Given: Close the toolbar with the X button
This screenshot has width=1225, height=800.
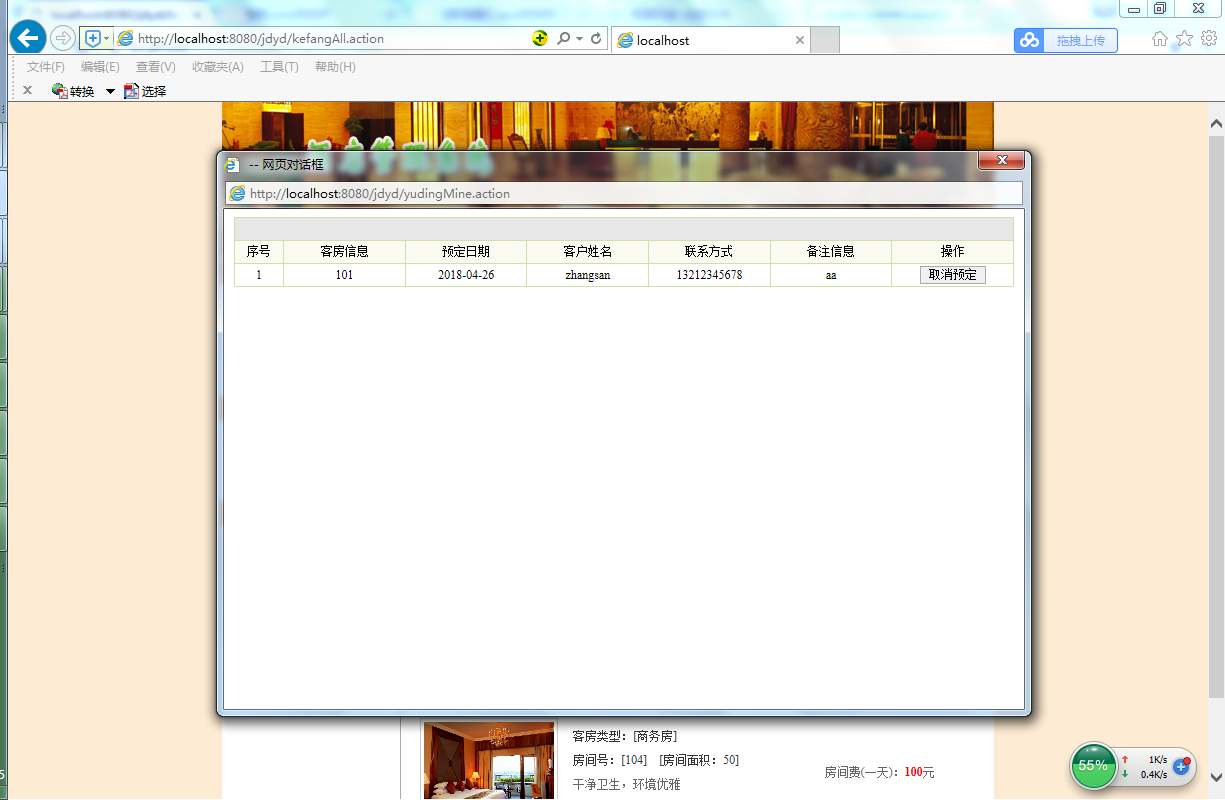Looking at the screenshot, I should [27, 90].
